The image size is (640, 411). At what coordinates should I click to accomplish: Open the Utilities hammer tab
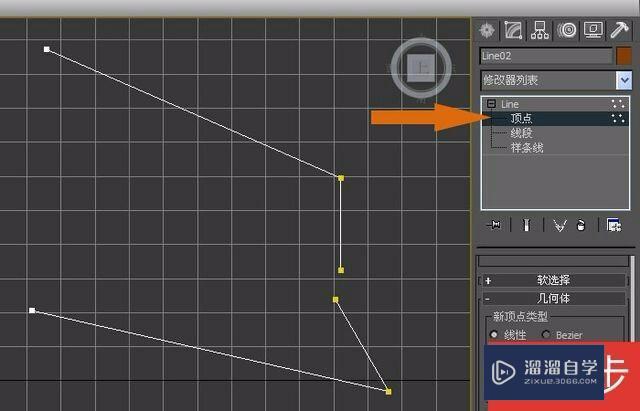[620, 30]
